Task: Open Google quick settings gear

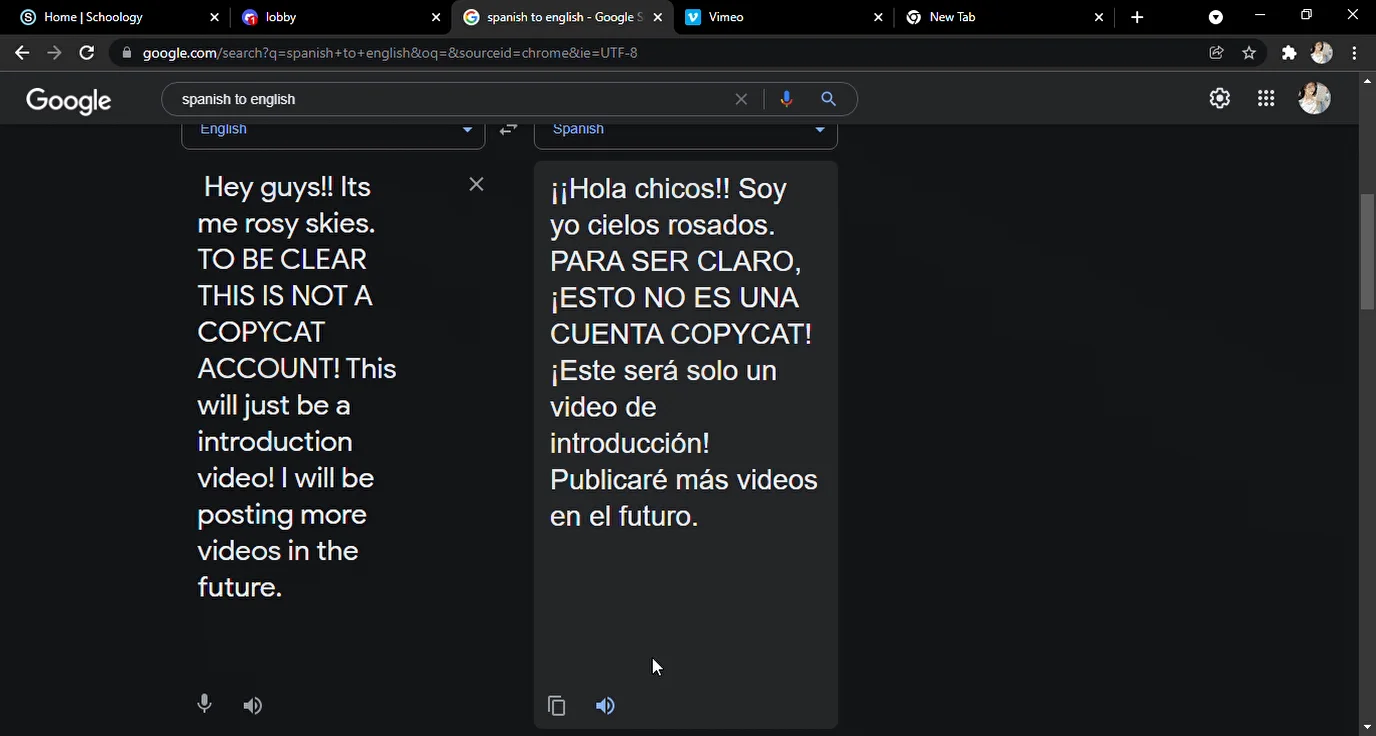Action: point(1220,98)
